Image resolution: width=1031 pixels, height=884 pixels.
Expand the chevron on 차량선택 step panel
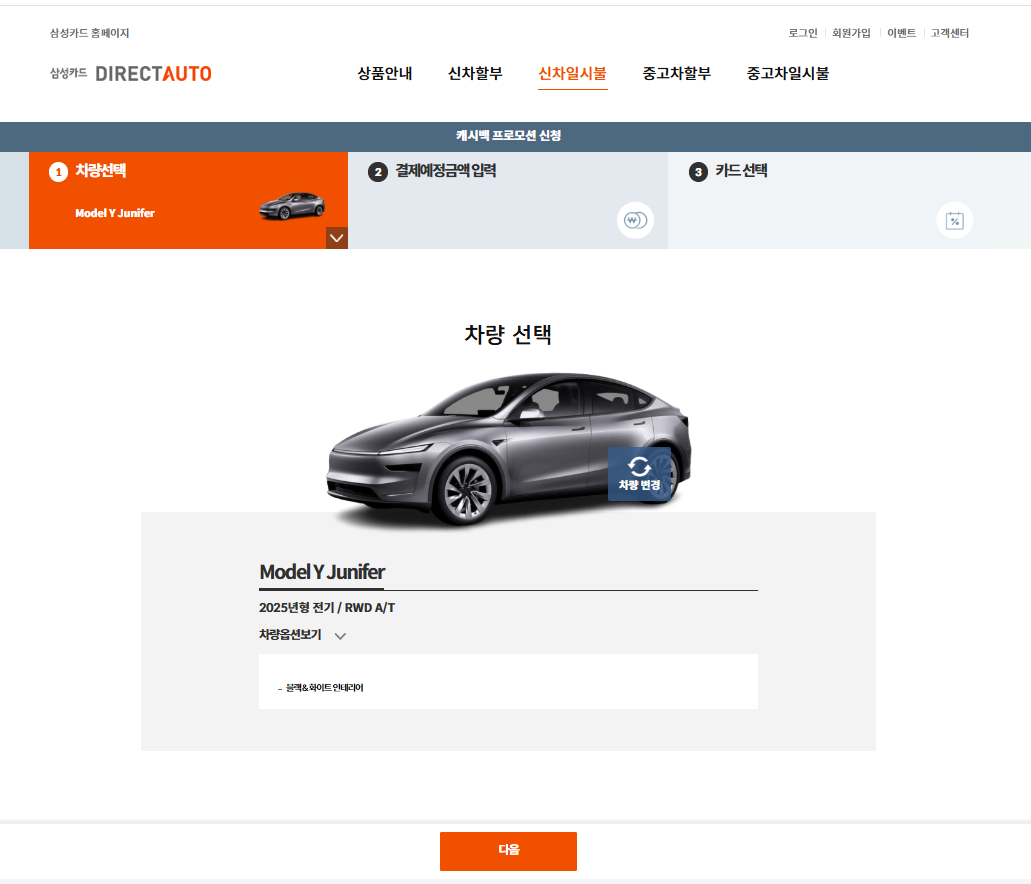pos(337,238)
